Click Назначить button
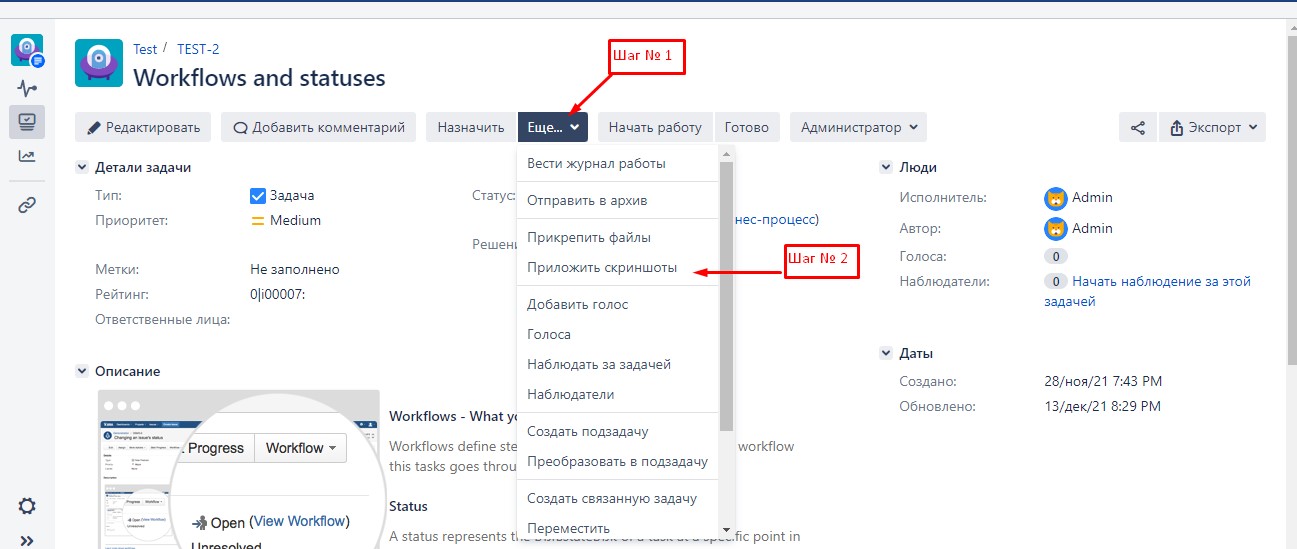Screen dimensions: 1297x549 [x=471, y=127]
